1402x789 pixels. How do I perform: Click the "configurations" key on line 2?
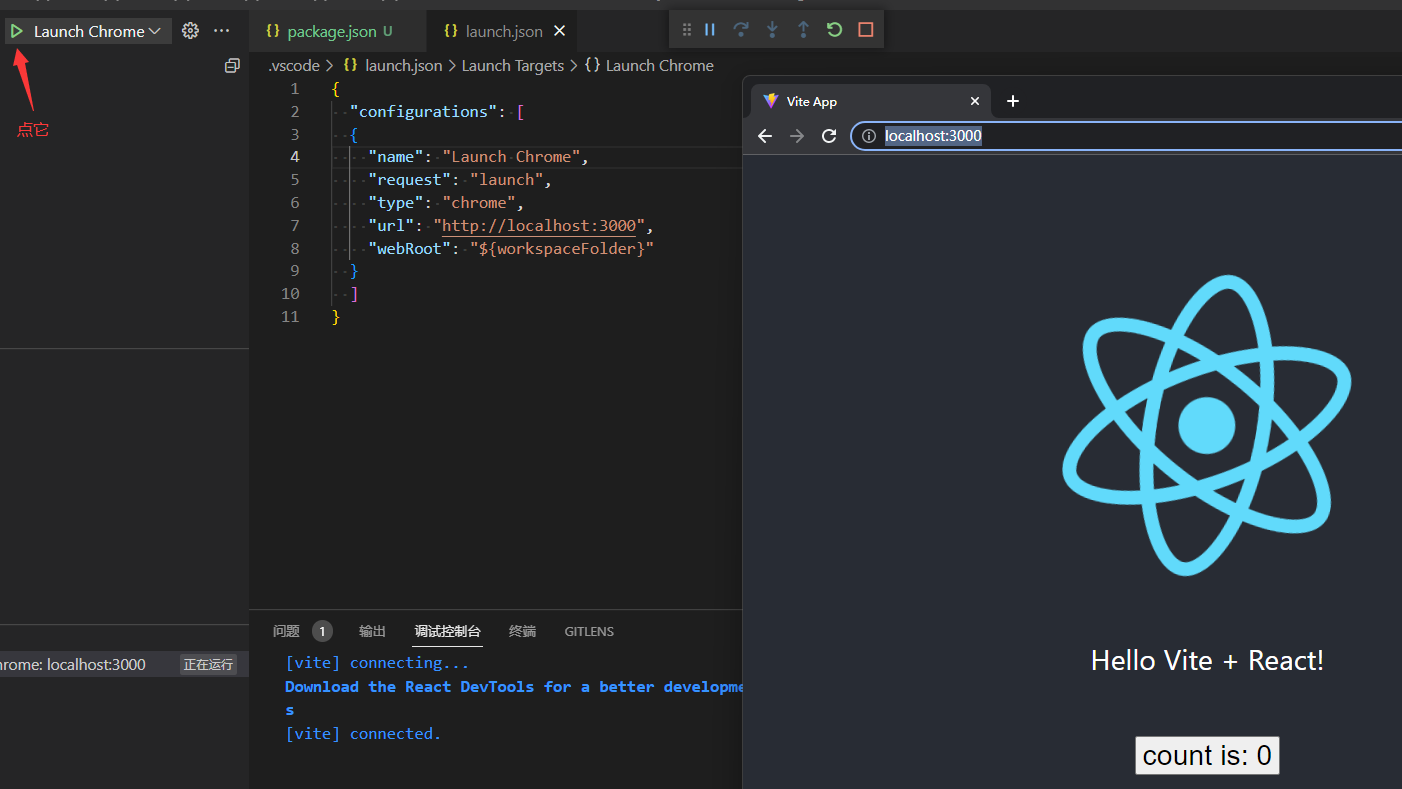423,112
